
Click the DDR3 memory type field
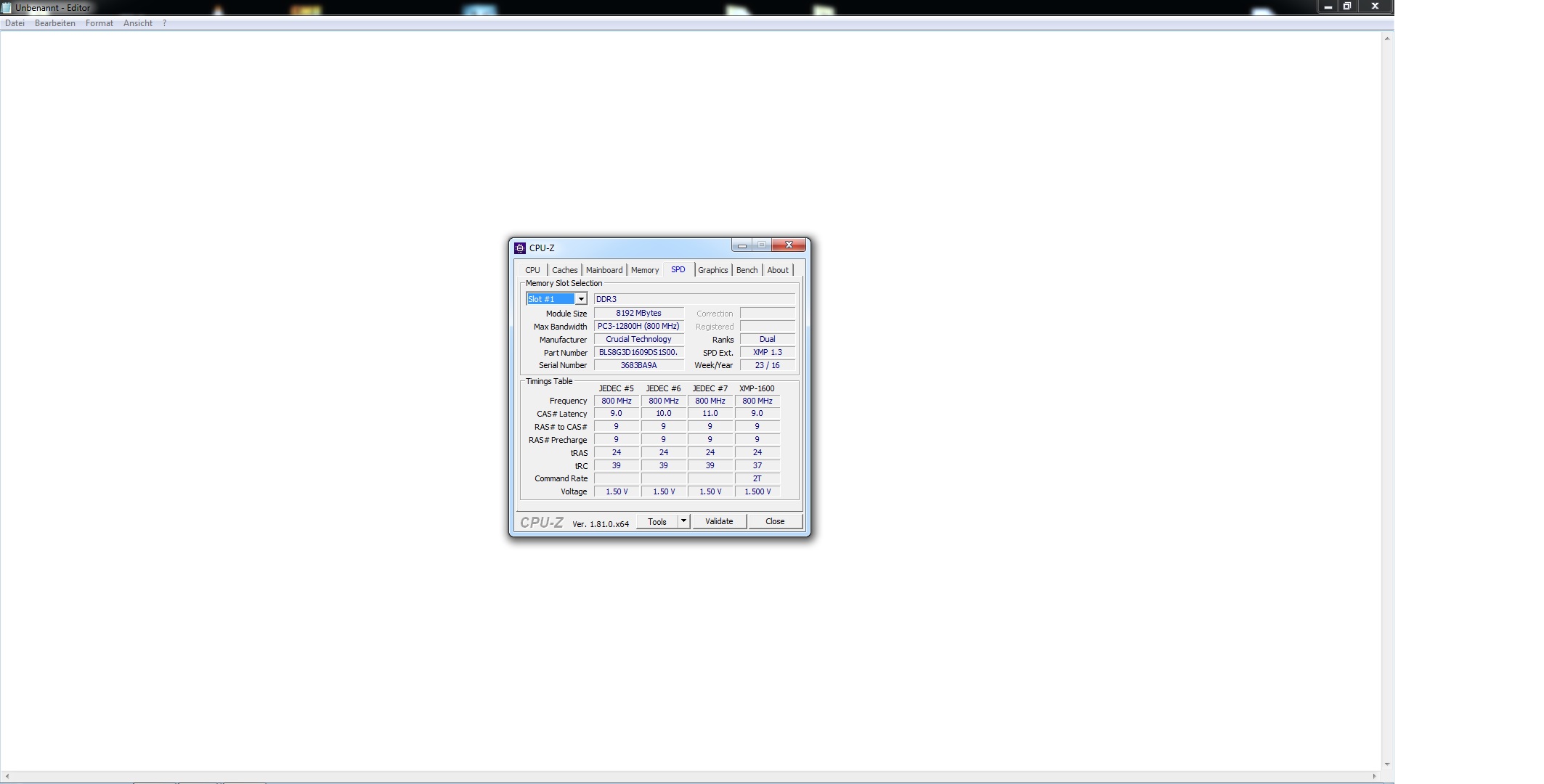click(694, 299)
